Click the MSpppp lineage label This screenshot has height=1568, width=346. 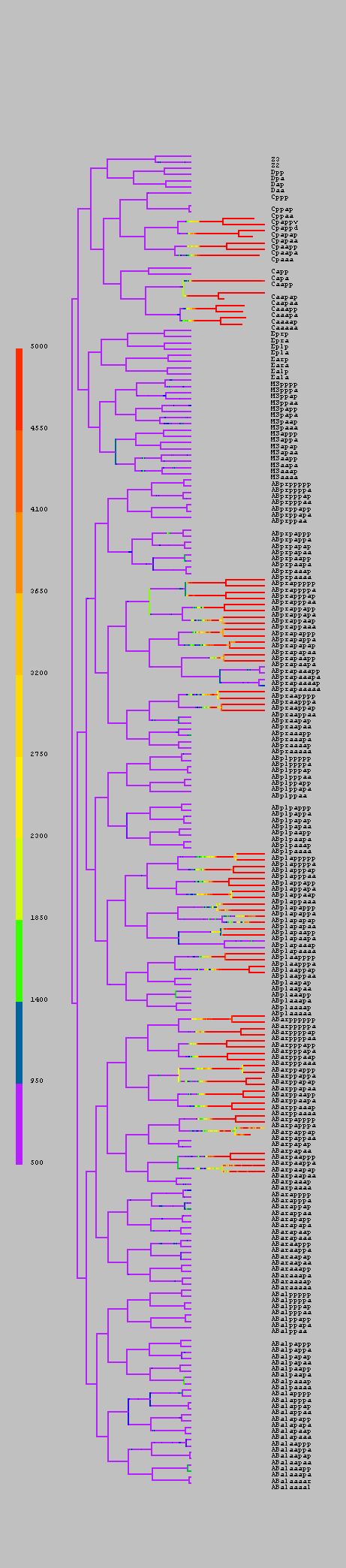pos(284,384)
